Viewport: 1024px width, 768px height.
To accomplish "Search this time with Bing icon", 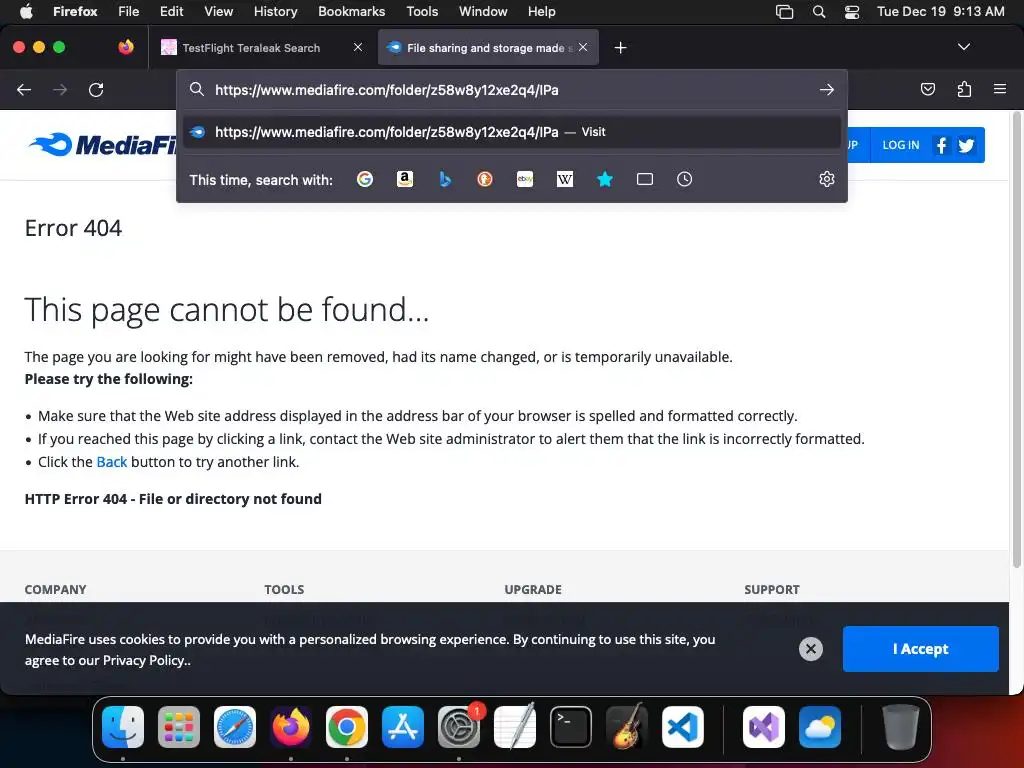I will click(x=445, y=179).
